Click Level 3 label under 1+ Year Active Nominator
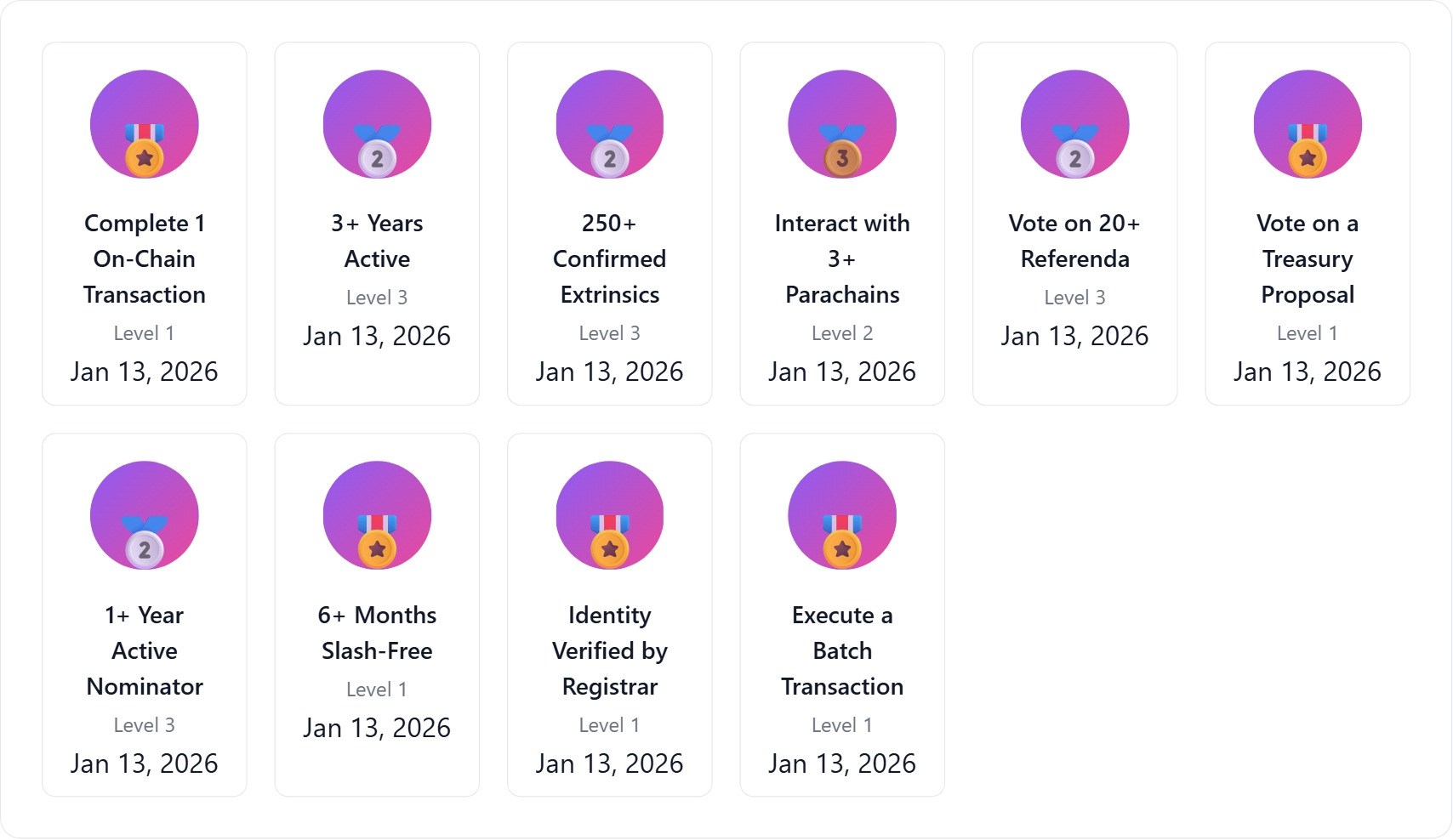1453x840 pixels. click(x=145, y=725)
